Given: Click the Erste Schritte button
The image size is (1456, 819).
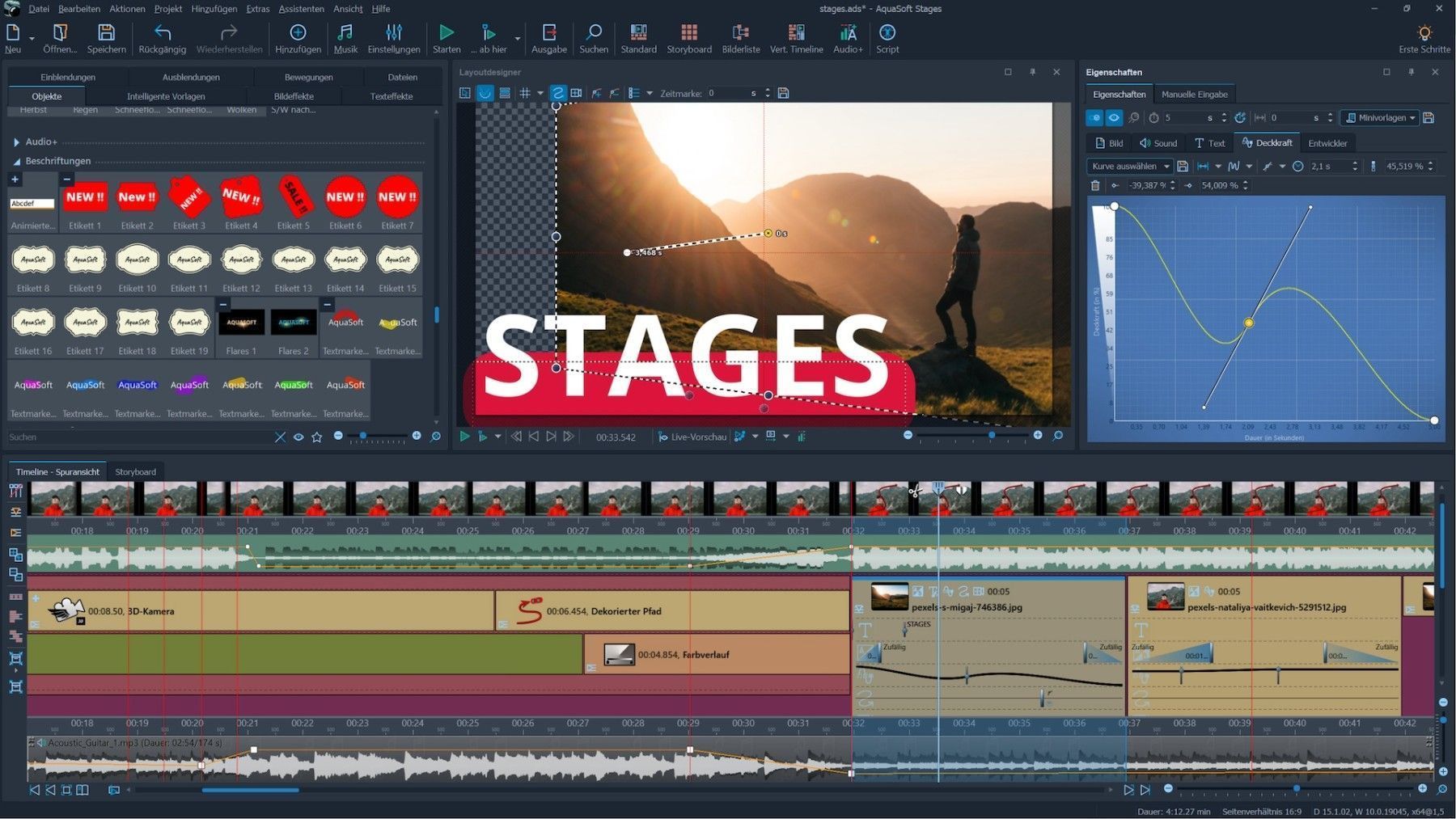Looking at the screenshot, I should (x=1424, y=38).
